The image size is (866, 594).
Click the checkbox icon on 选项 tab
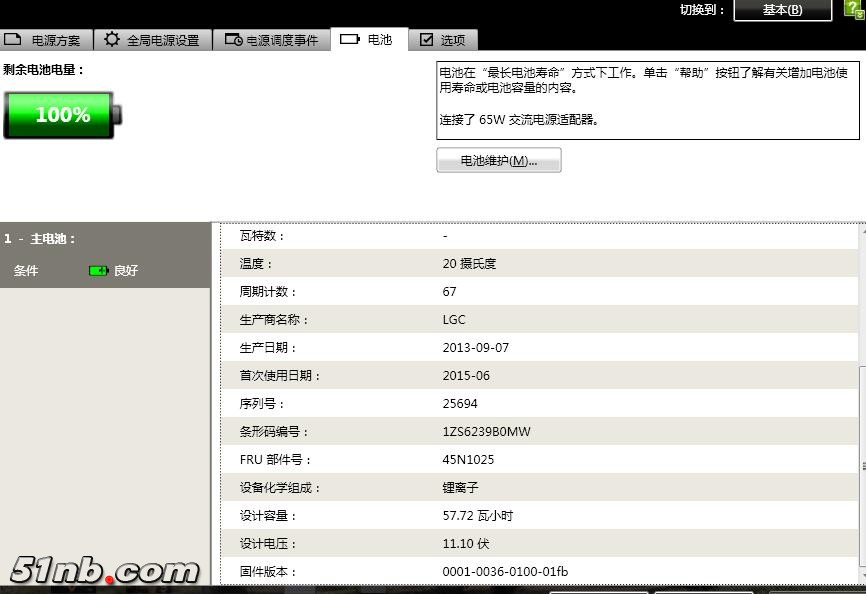pyautogui.click(x=426, y=39)
